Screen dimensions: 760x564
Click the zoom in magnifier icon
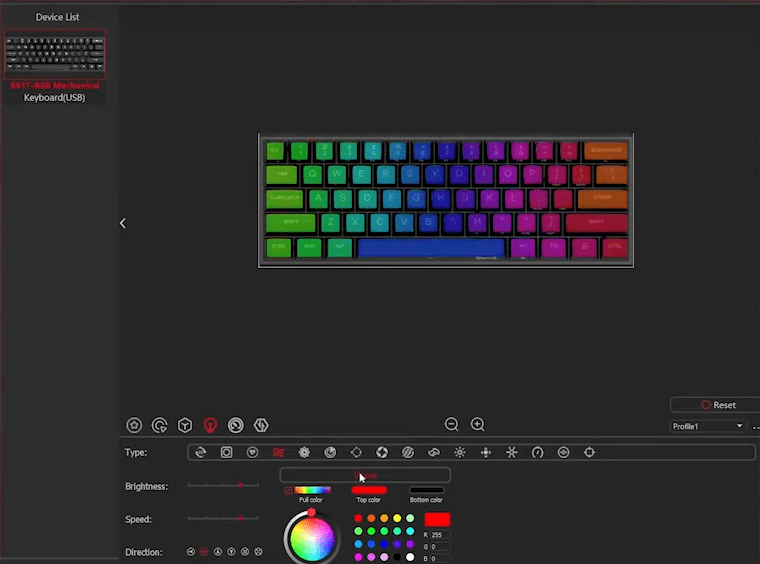point(478,424)
